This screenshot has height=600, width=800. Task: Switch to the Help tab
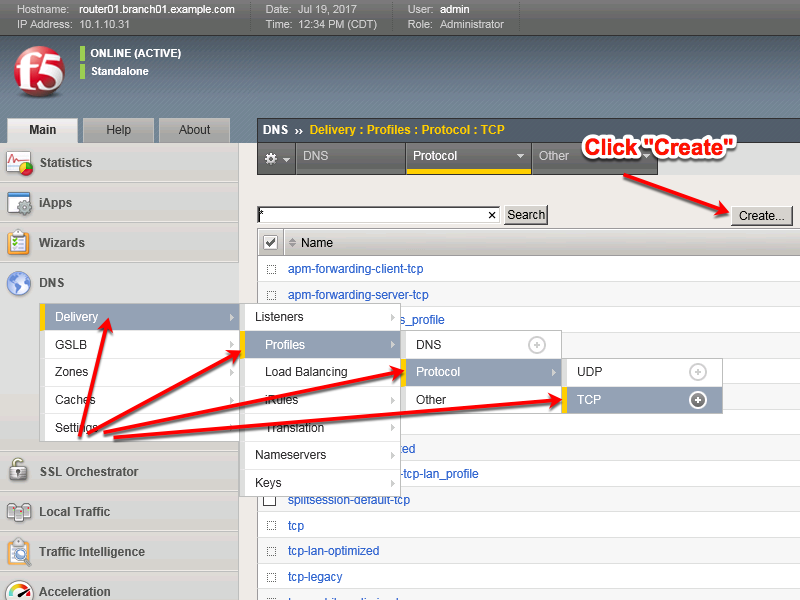118,130
